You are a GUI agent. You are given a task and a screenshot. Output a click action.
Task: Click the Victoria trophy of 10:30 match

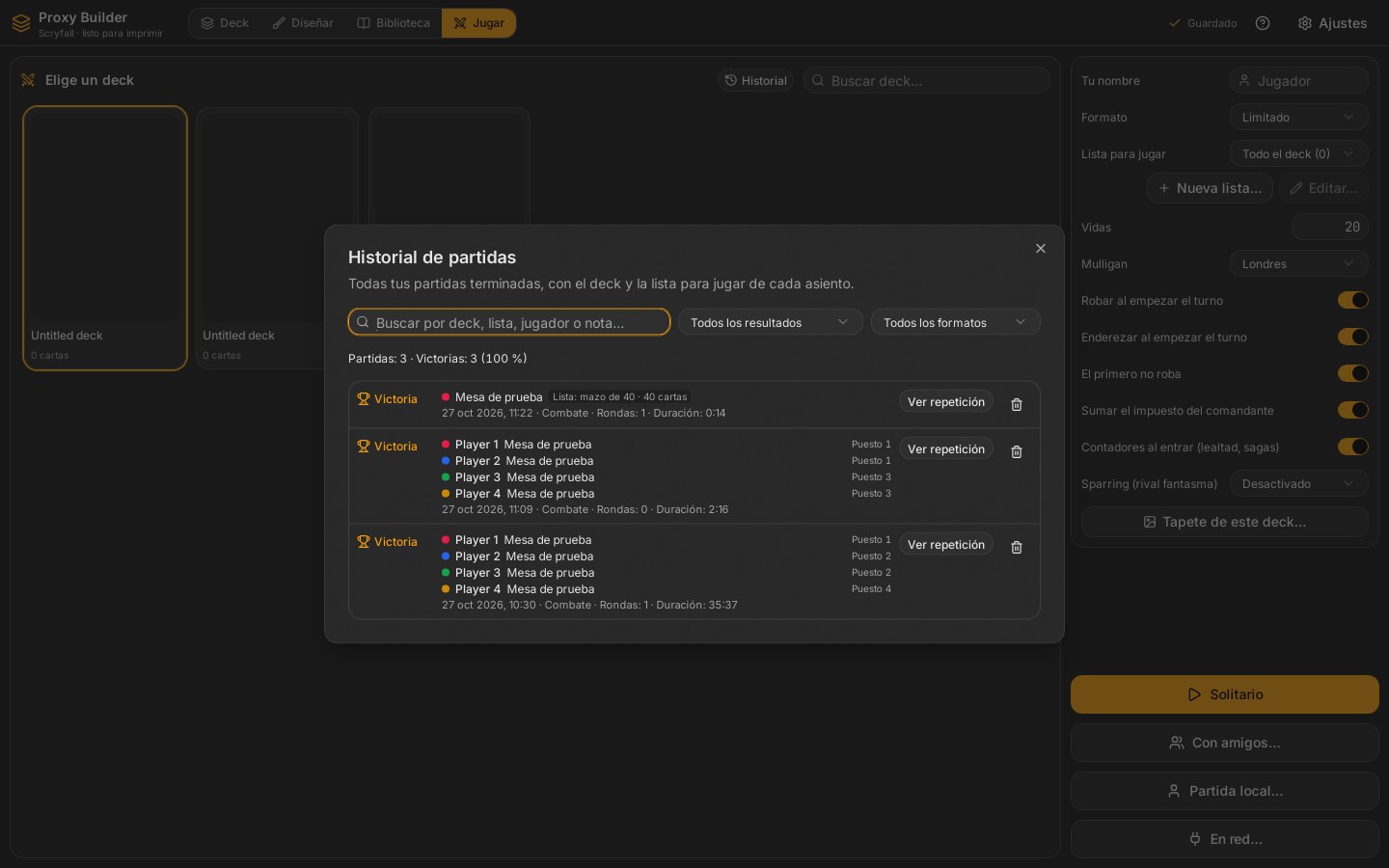tap(364, 541)
